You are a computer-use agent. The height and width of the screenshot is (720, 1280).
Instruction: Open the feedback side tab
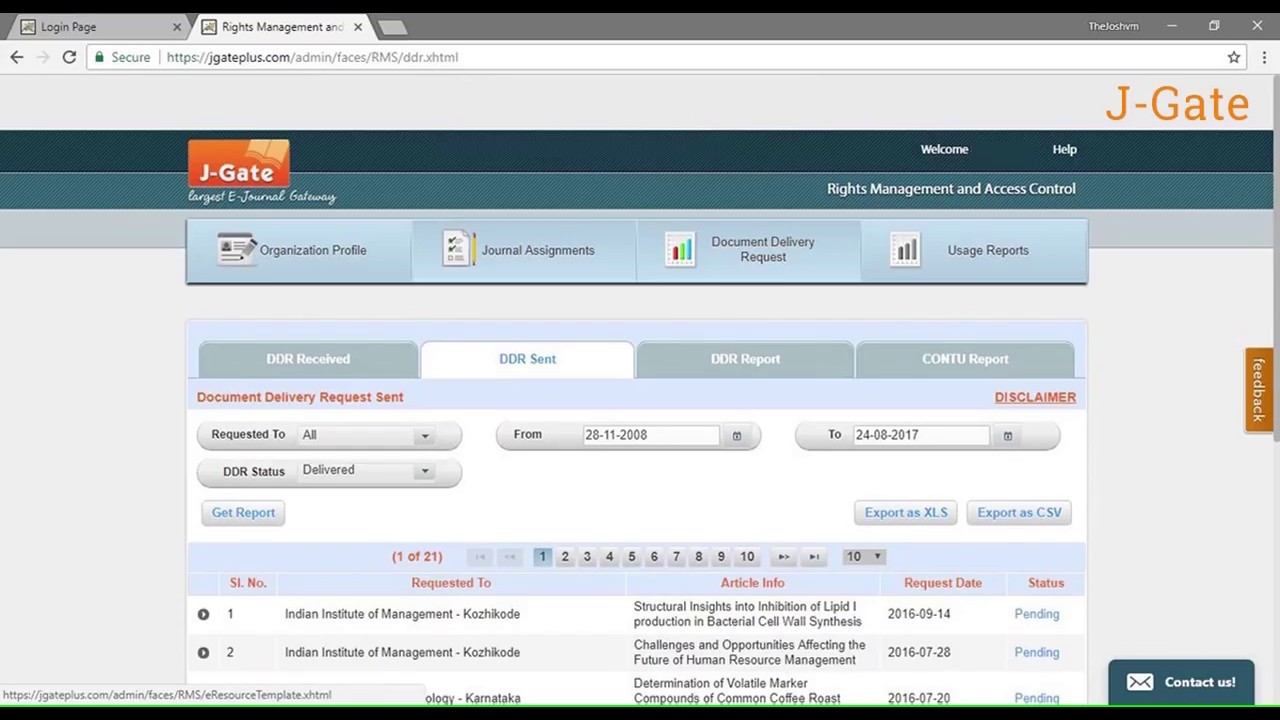(1258, 390)
